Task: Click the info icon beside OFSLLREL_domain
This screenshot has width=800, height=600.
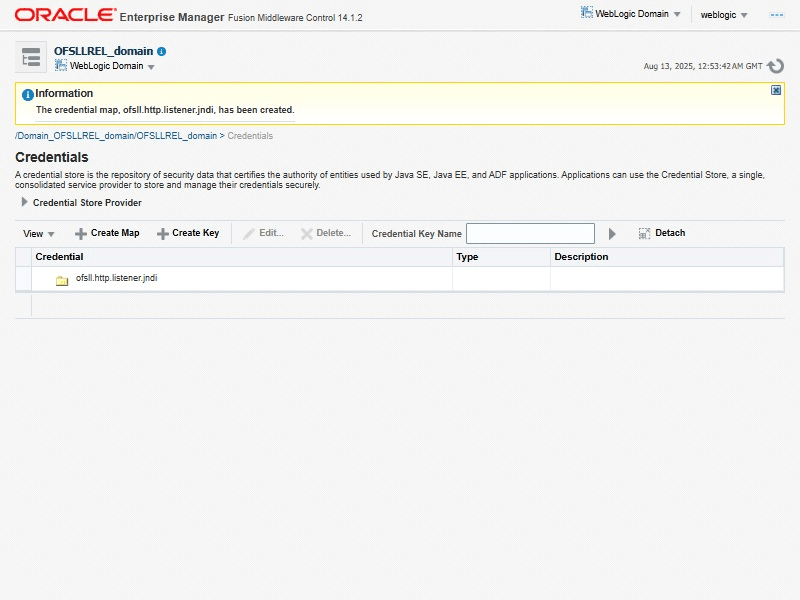Action: pyautogui.click(x=162, y=51)
